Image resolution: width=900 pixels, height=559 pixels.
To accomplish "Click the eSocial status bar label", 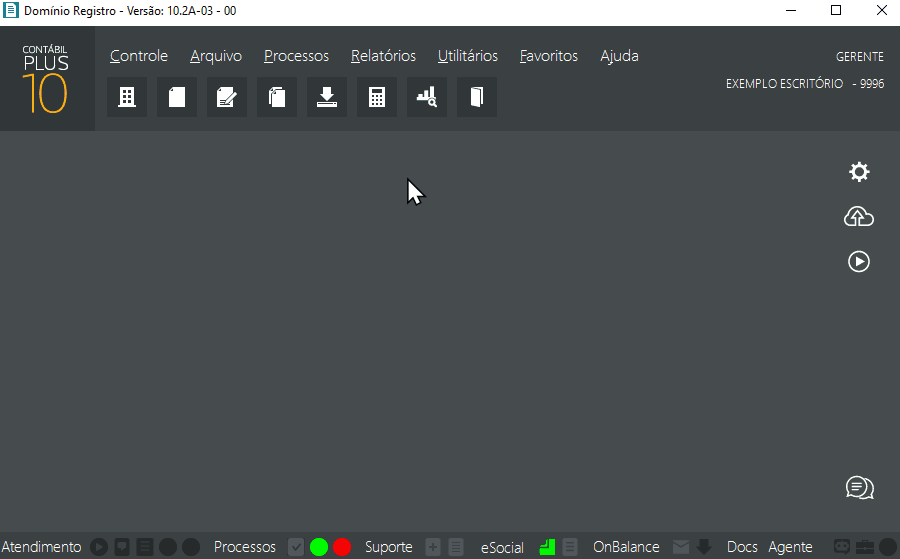I will point(502,548).
